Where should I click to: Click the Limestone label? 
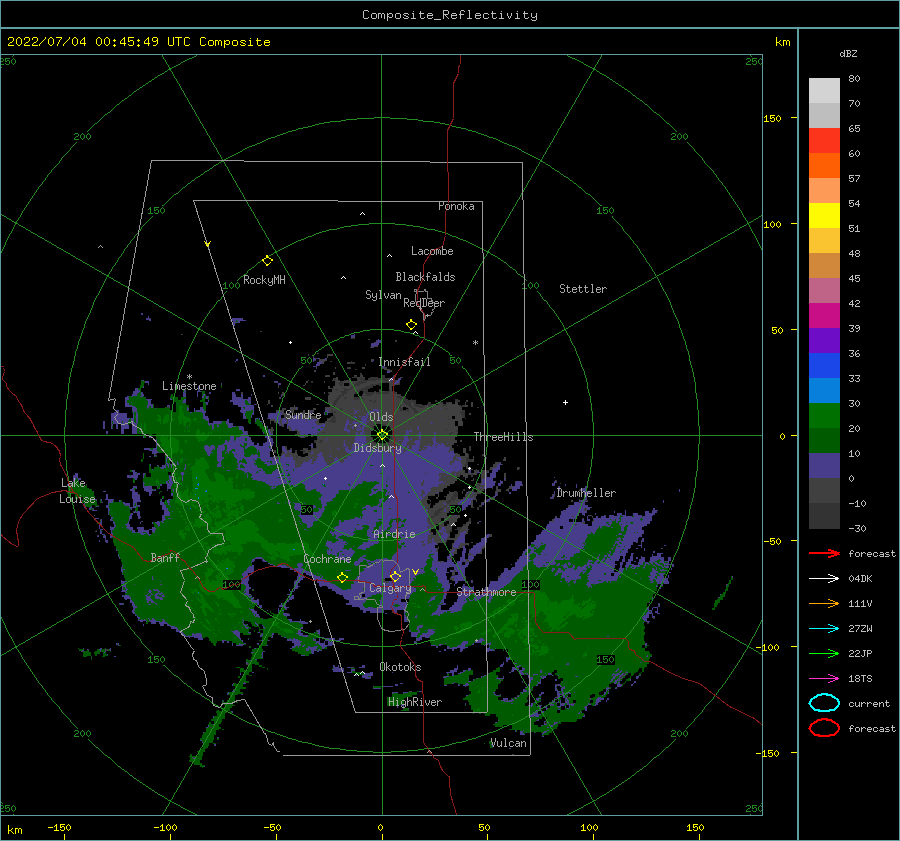coord(189,386)
